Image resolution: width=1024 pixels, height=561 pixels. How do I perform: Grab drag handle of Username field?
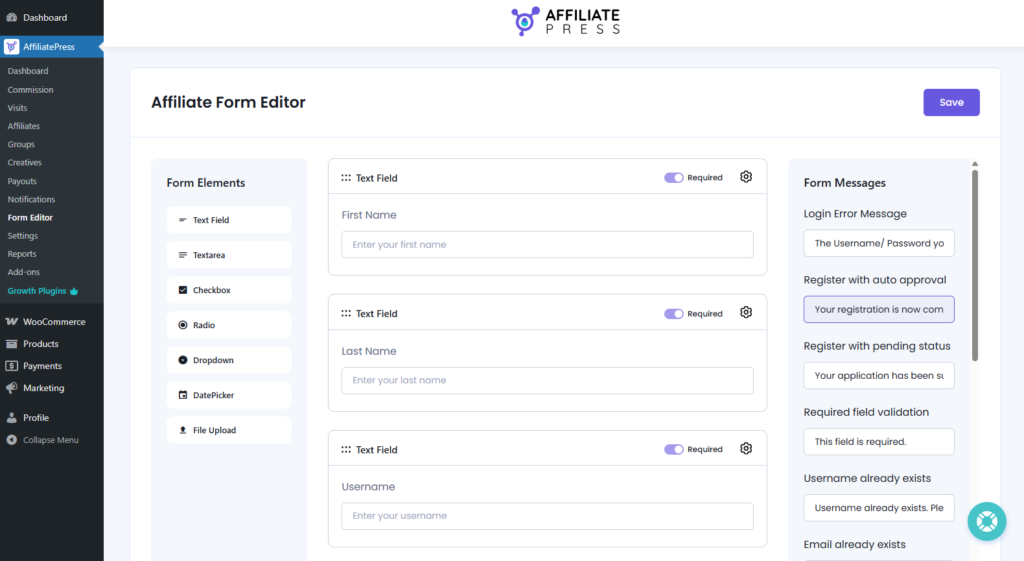tap(345, 449)
